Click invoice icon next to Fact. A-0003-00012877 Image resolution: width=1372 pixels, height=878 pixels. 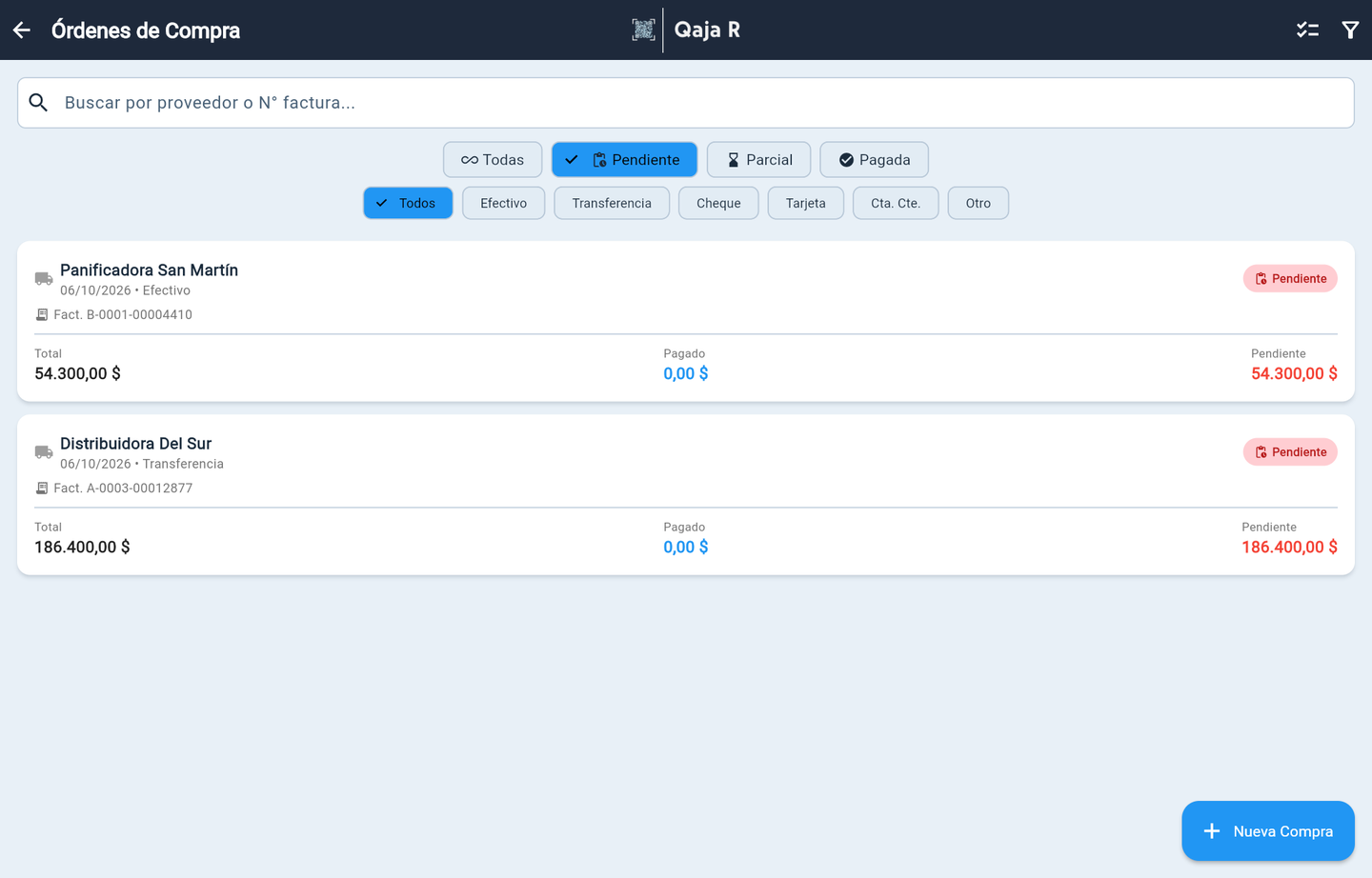click(42, 489)
